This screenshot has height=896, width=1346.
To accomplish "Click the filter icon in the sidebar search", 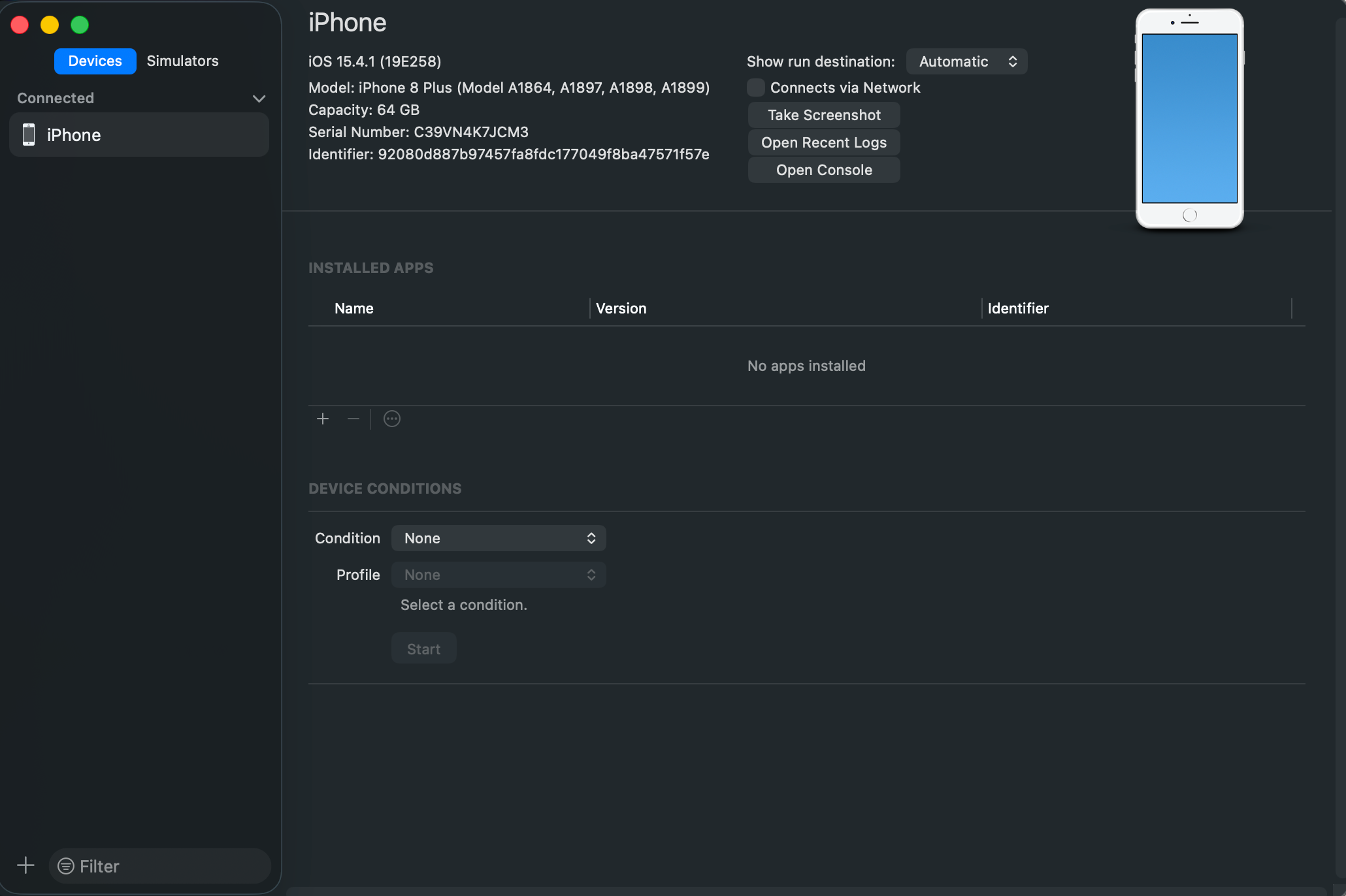I will [x=66, y=866].
